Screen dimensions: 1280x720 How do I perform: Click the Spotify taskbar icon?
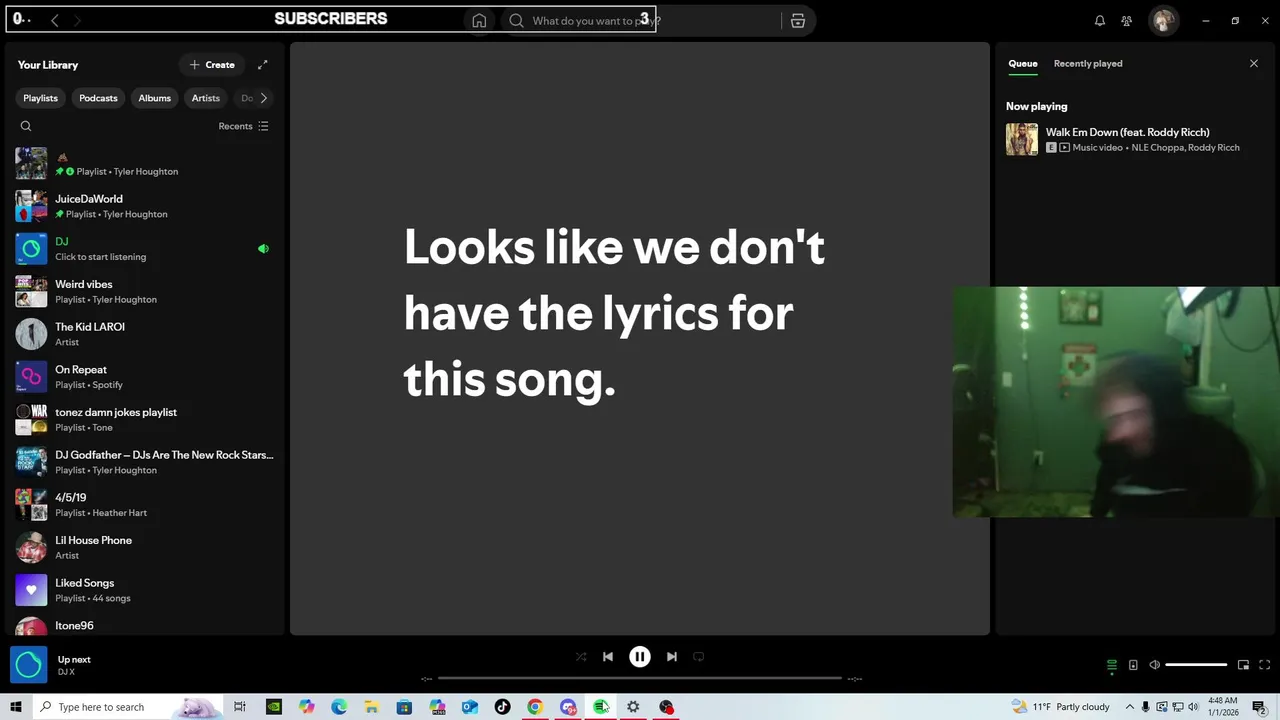(600, 707)
